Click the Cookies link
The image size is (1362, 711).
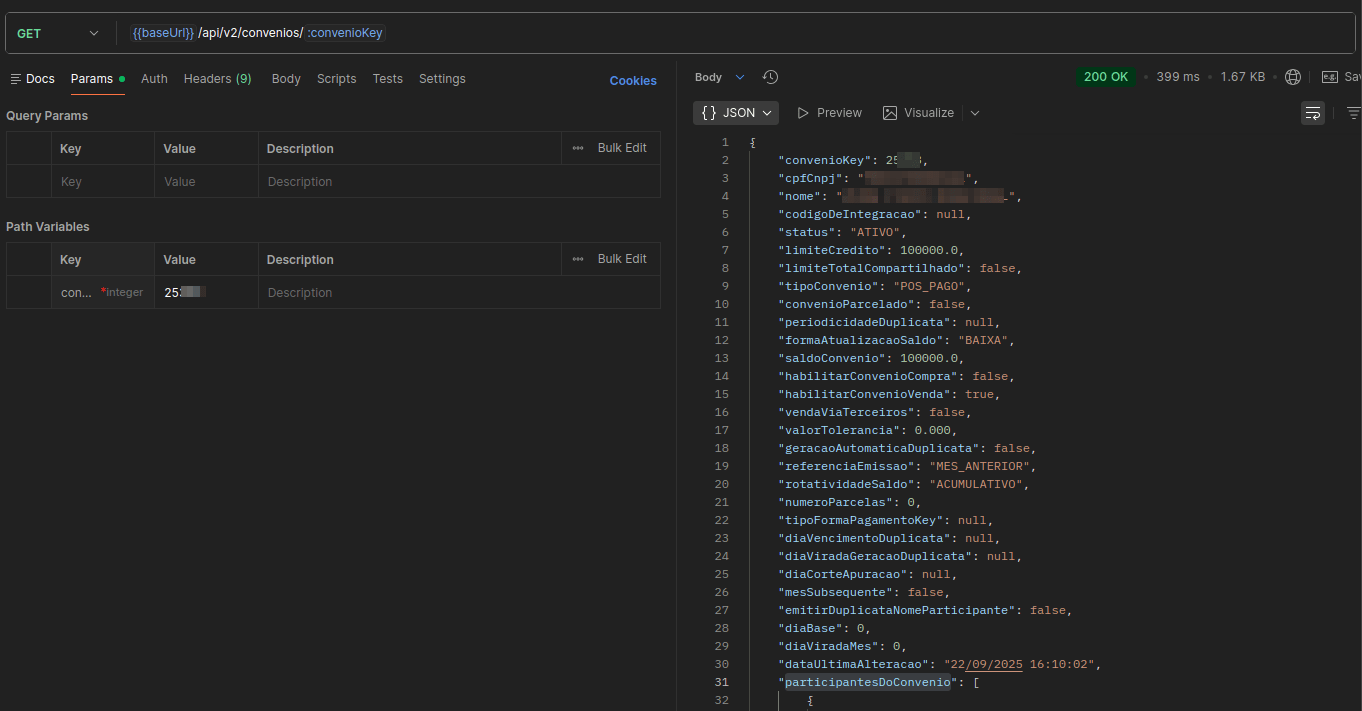[x=633, y=81]
